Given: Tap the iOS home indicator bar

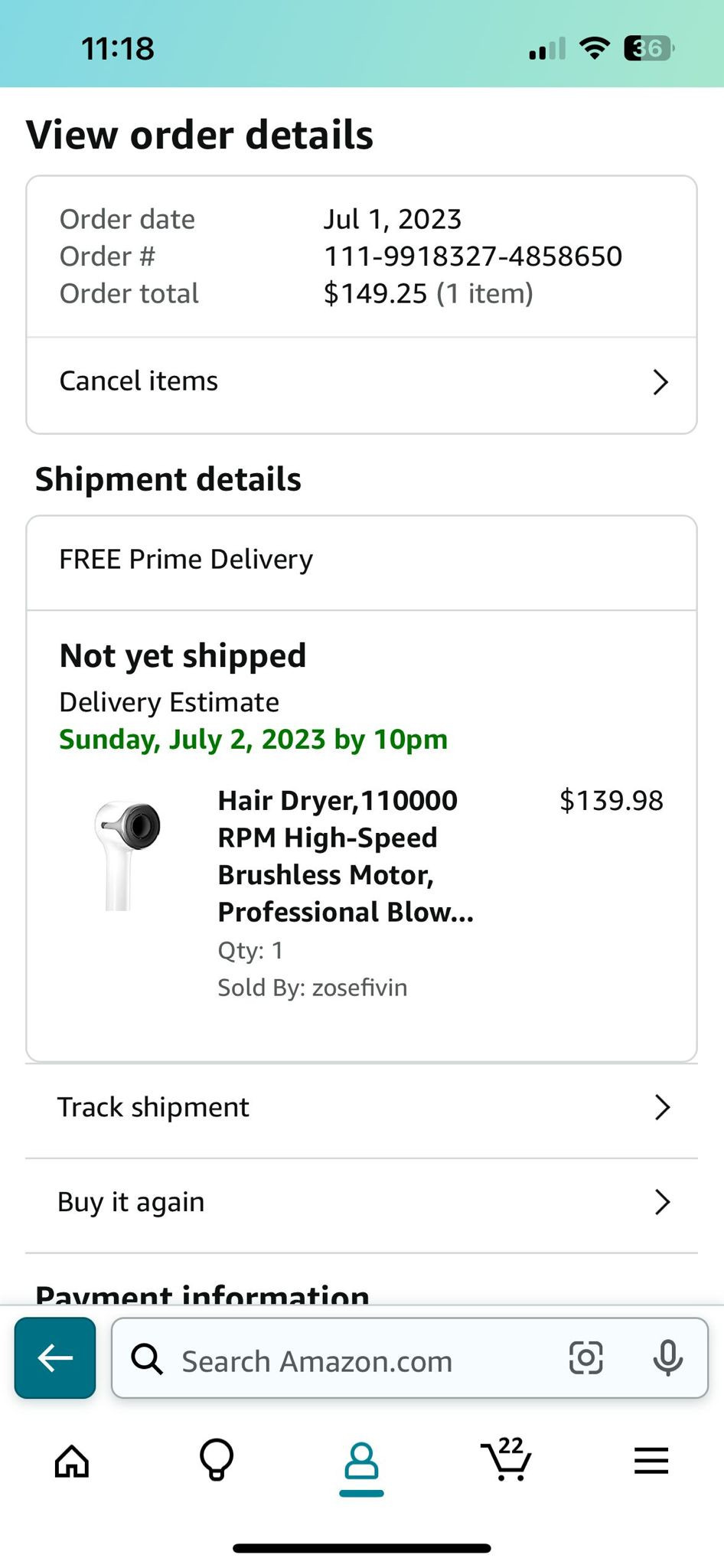Looking at the screenshot, I should [x=361, y=1548].
